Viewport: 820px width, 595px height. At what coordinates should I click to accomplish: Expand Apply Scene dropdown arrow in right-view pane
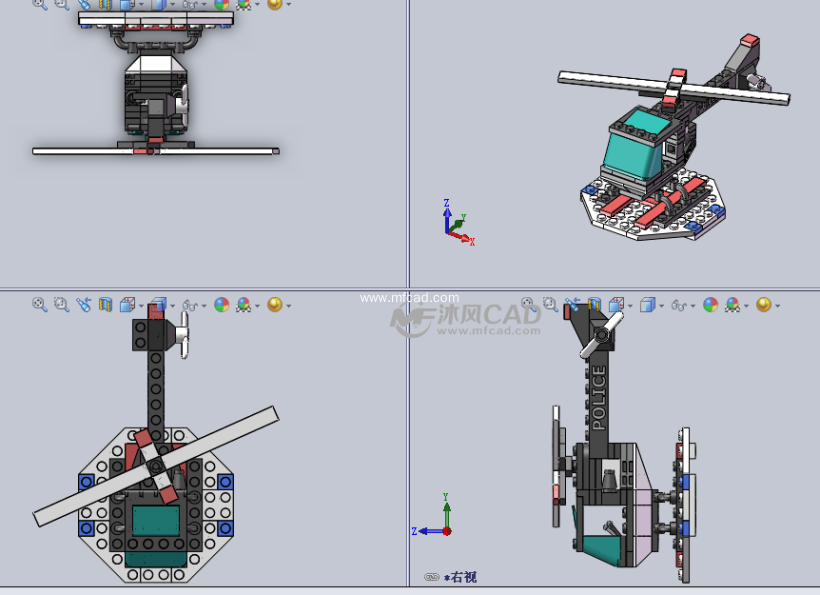746,306
